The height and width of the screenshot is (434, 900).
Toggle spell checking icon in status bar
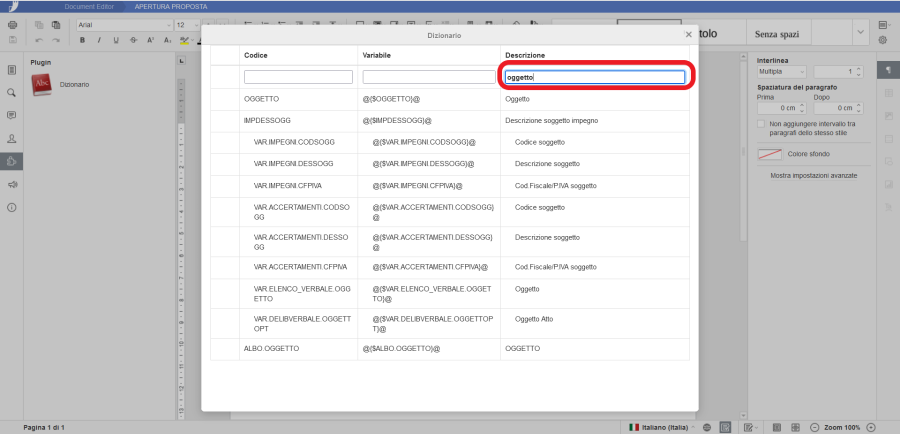pyautogui.click(x=725, y=427)
